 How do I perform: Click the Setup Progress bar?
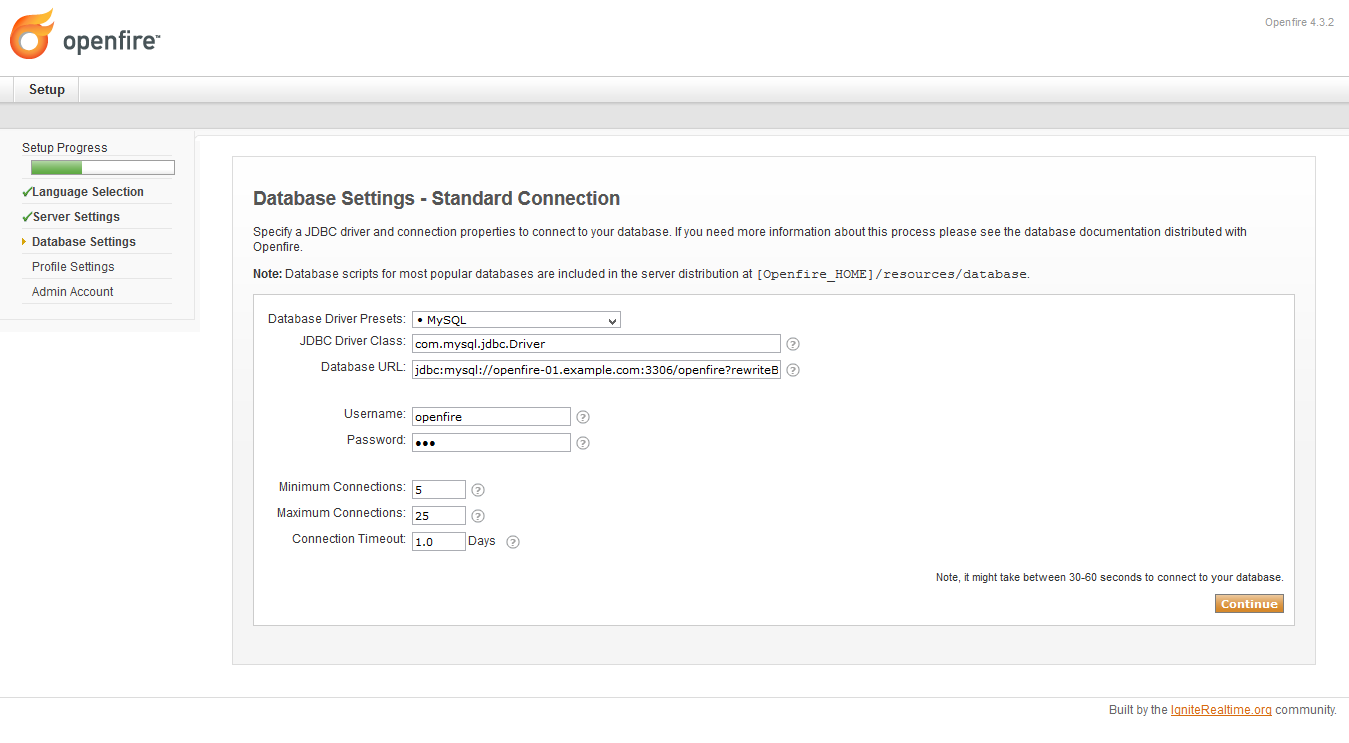tap(103, 168)
